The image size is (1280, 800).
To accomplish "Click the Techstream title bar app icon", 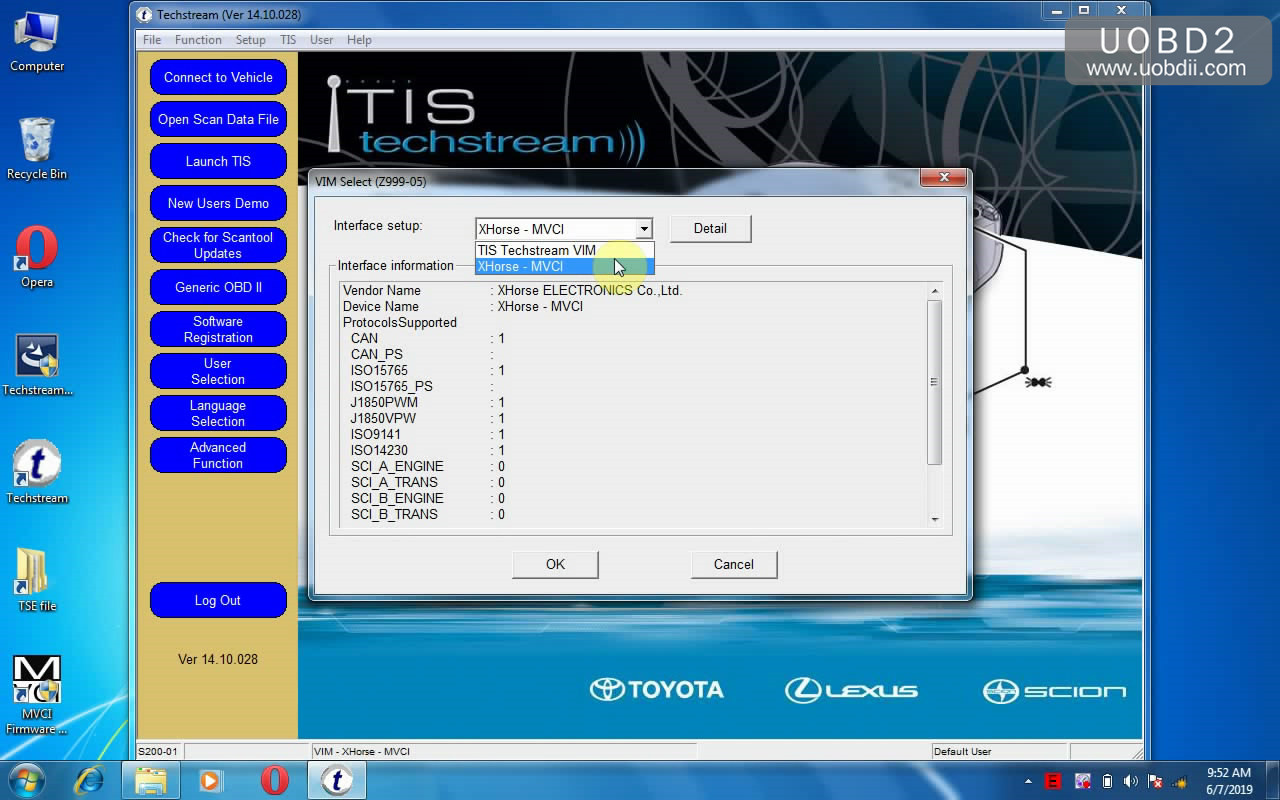I will (x=145, y=14).
